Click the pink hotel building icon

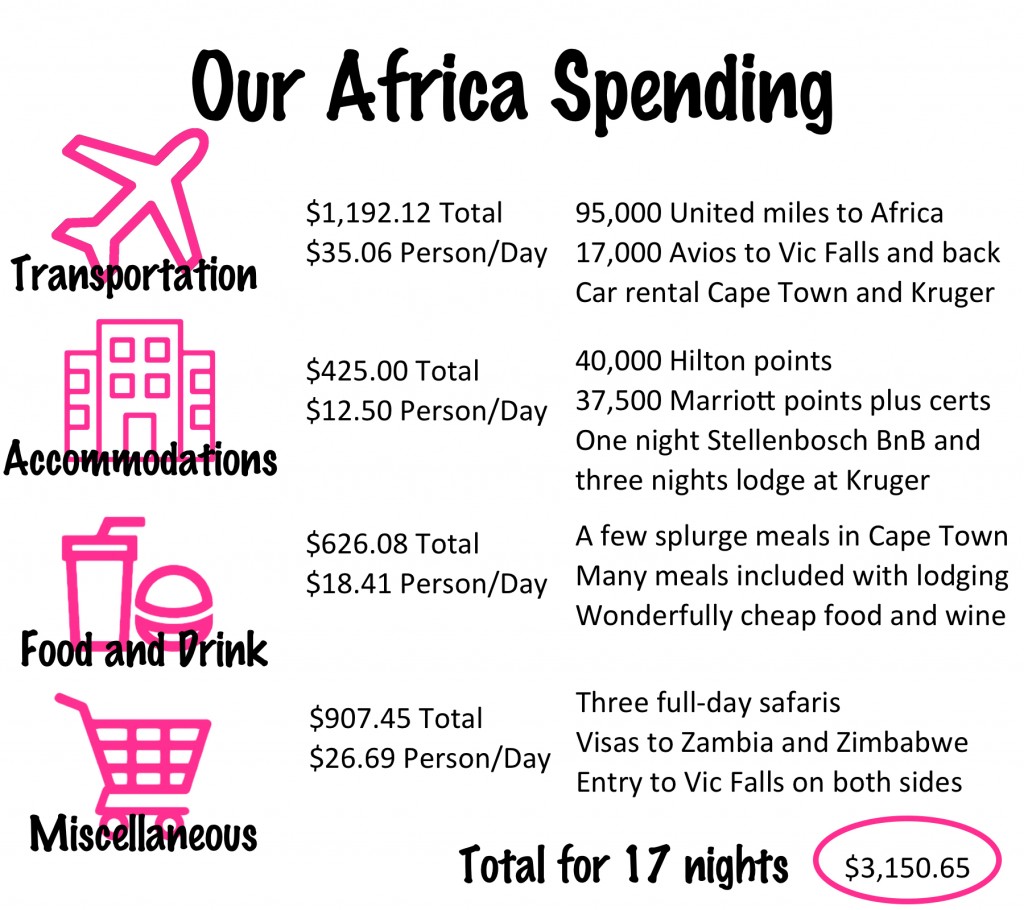tap(140, 385)
